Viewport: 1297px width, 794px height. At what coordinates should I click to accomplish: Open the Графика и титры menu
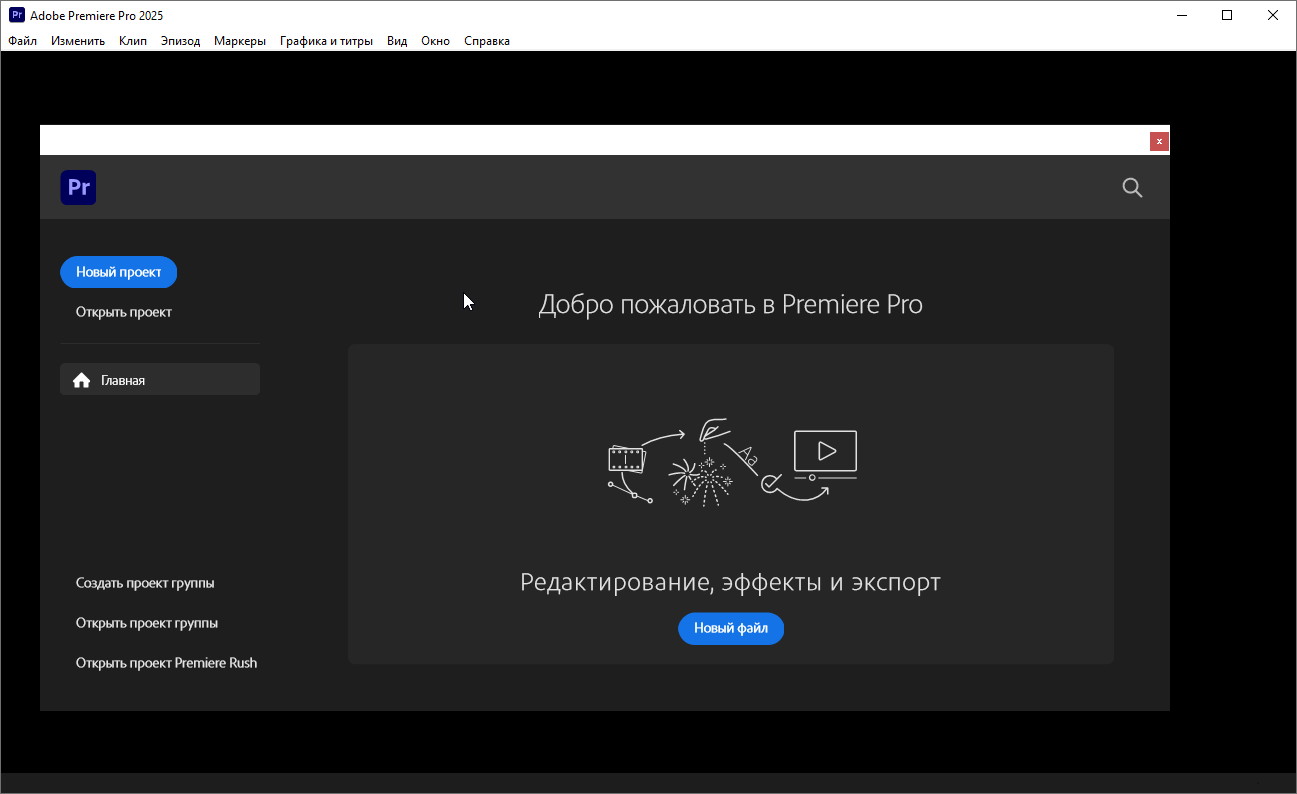tap(326, 41)
